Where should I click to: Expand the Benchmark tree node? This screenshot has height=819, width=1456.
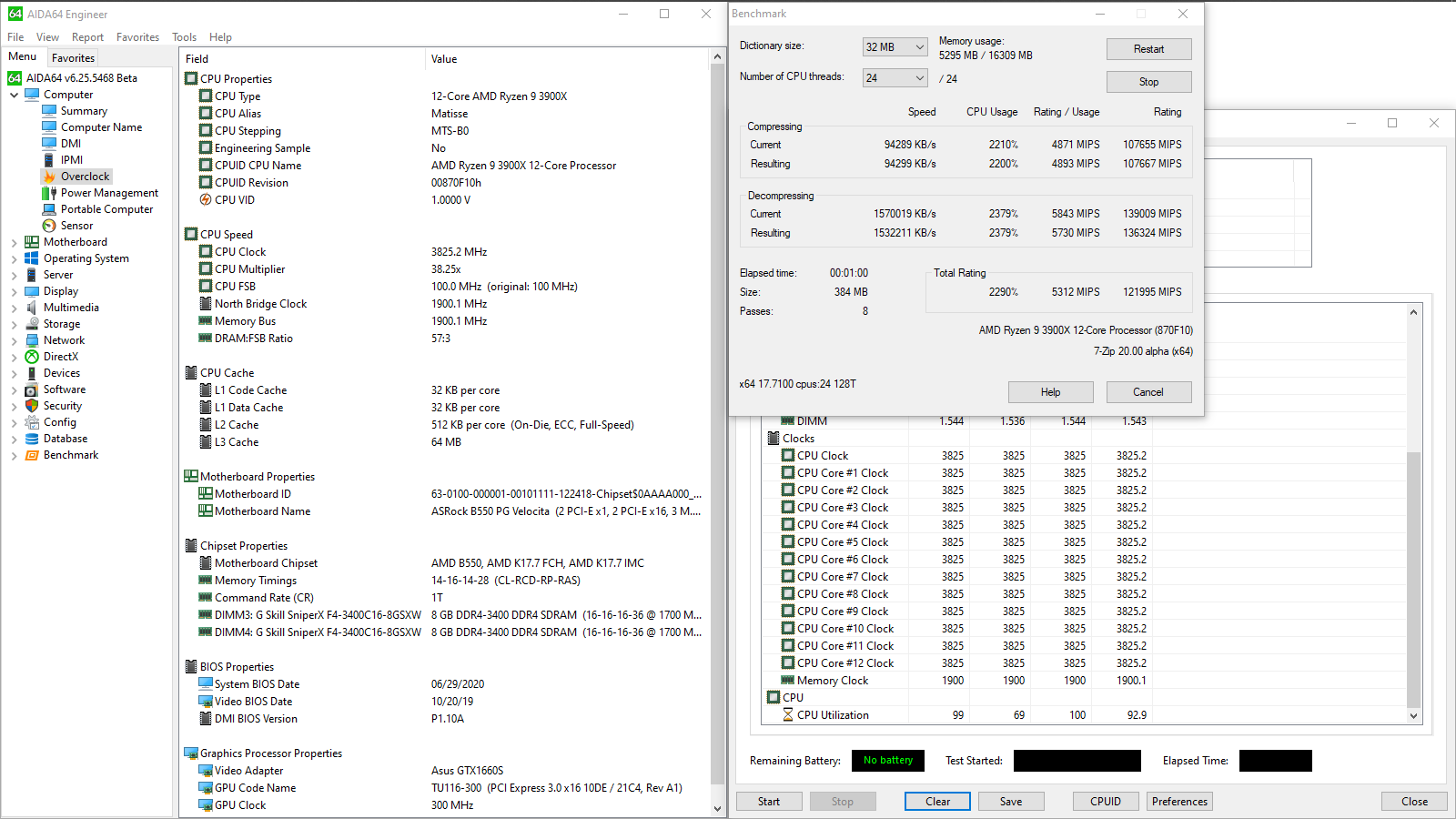click(15, 455)
